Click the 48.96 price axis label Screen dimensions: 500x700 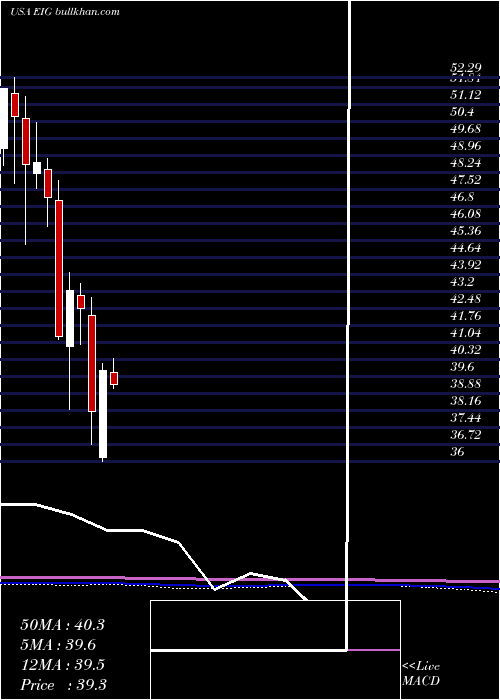point(466,146)
